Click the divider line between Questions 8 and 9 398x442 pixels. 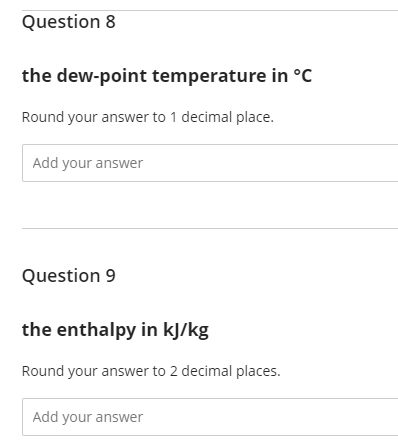point(210,229)
